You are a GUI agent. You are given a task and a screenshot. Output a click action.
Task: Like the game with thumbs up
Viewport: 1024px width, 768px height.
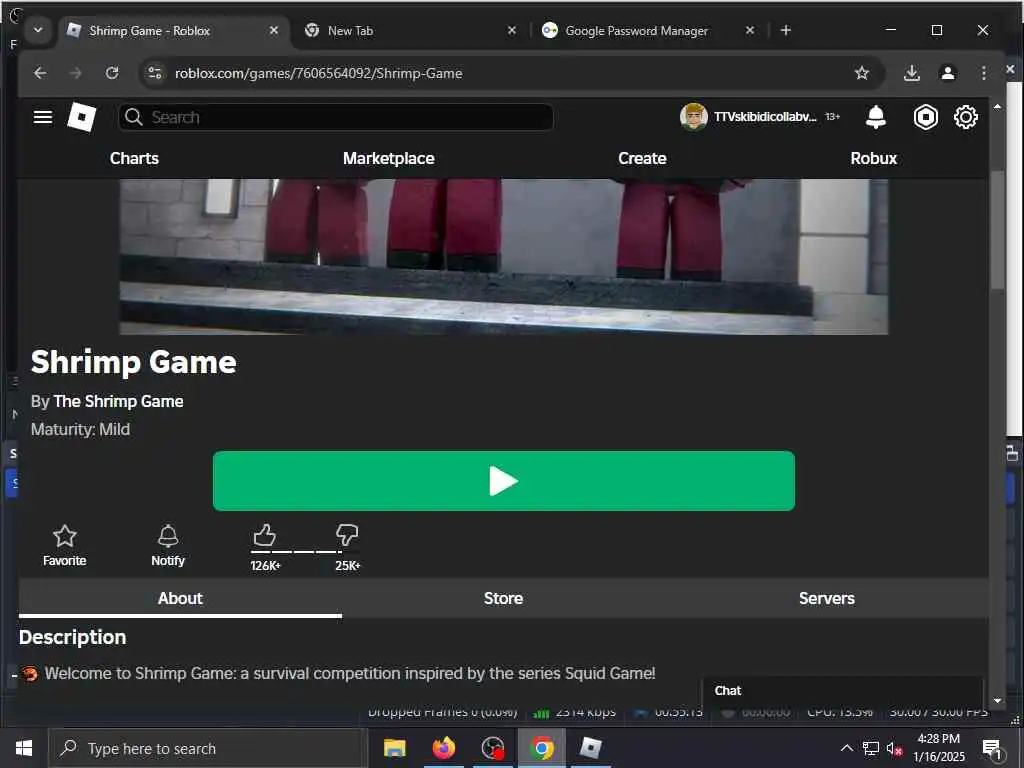point(264,535)
